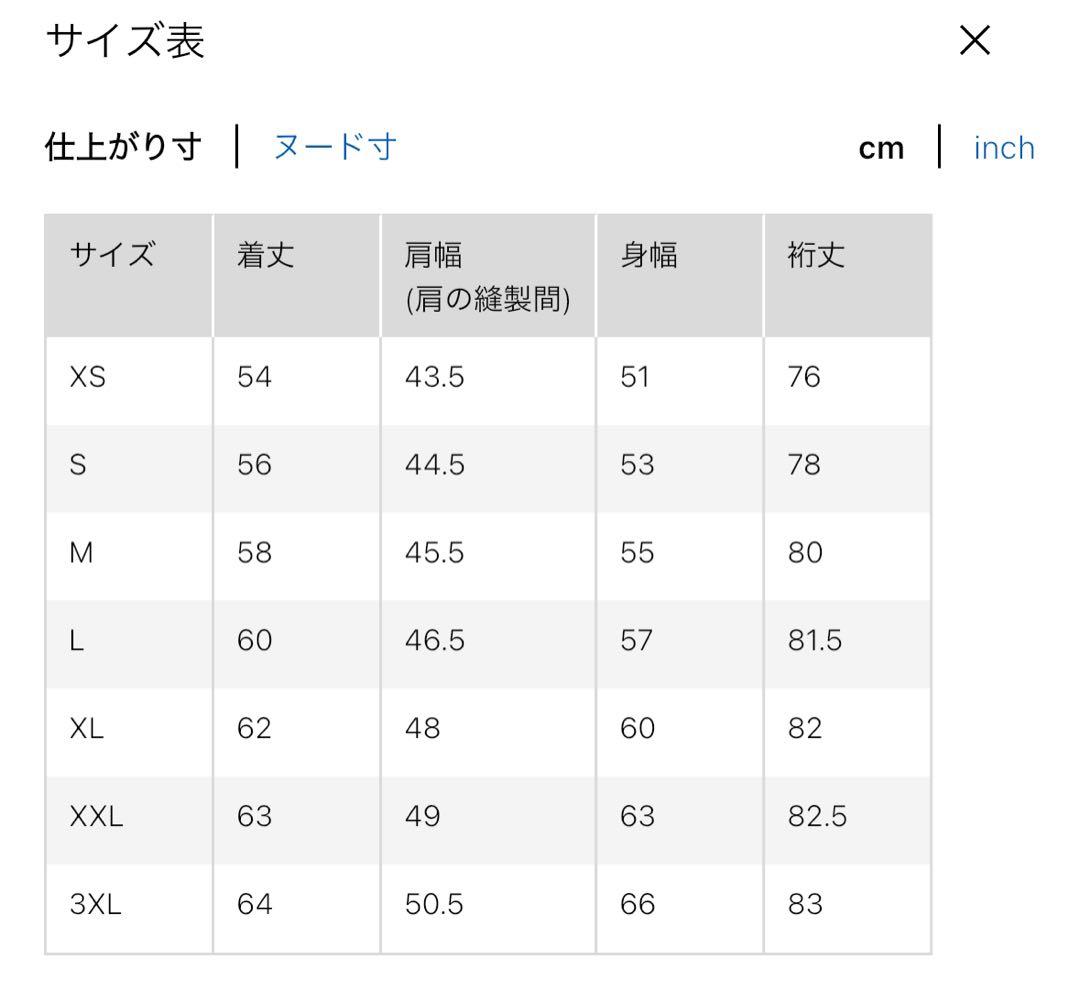Select the XS size row
Image resolution: width=1080 pixels, height=982 pixels.
click(x=89, y=377)
